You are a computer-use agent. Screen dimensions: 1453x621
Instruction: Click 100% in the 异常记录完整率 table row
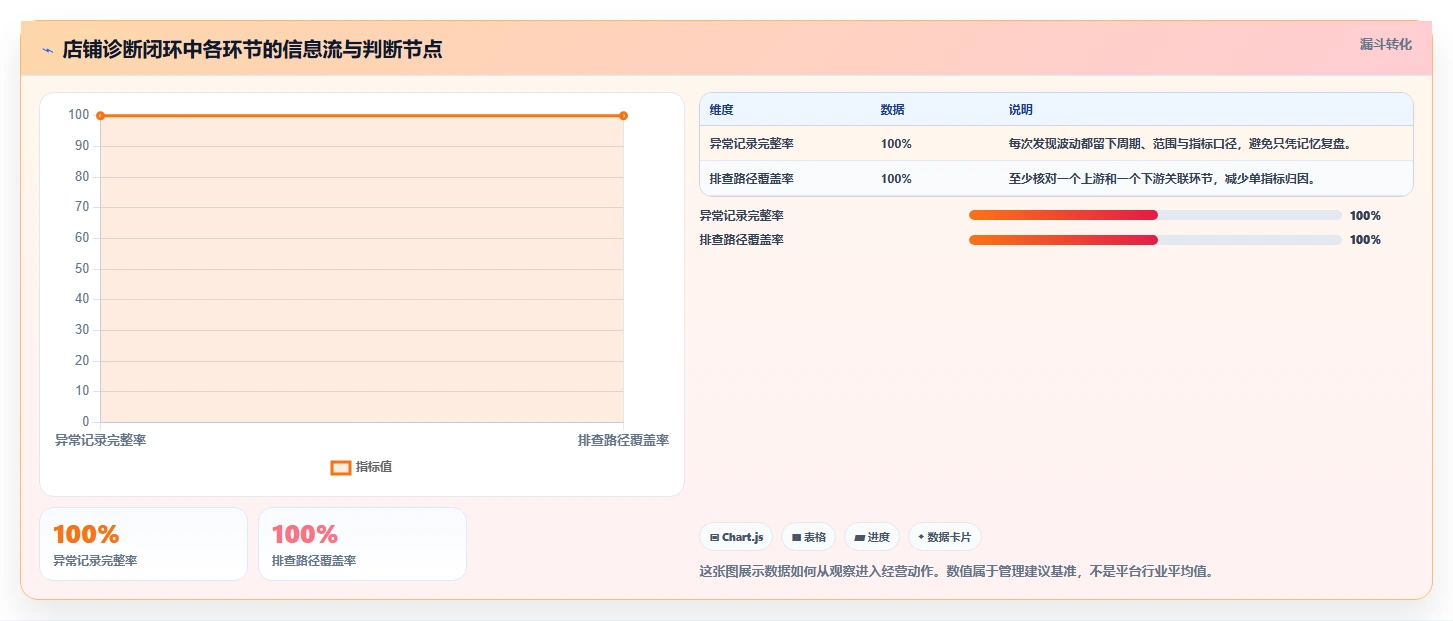896,144
